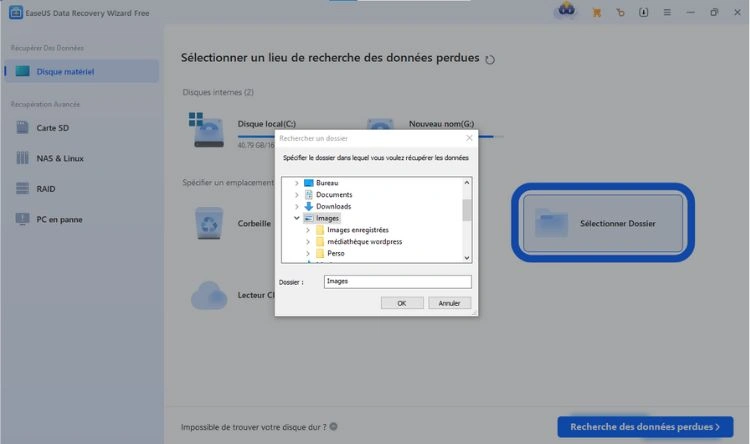Screen dimensions: 750x444
Task: Select the Nouveau nom(G:) drive
Action: click(x=441, y=124)
